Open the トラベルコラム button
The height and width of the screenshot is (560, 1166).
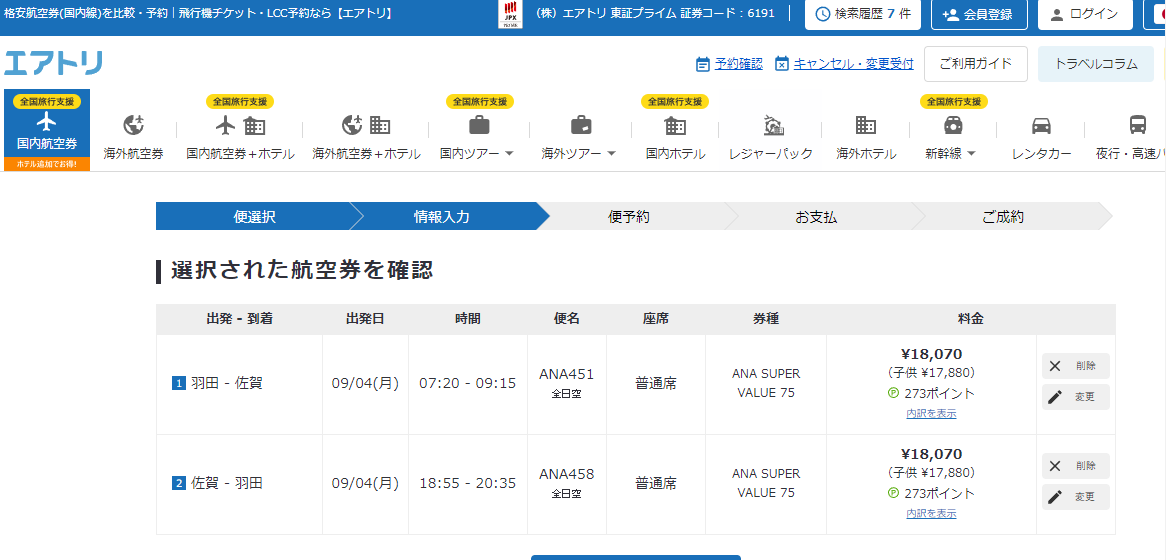pyautogui.click(x=1096, y=64)
